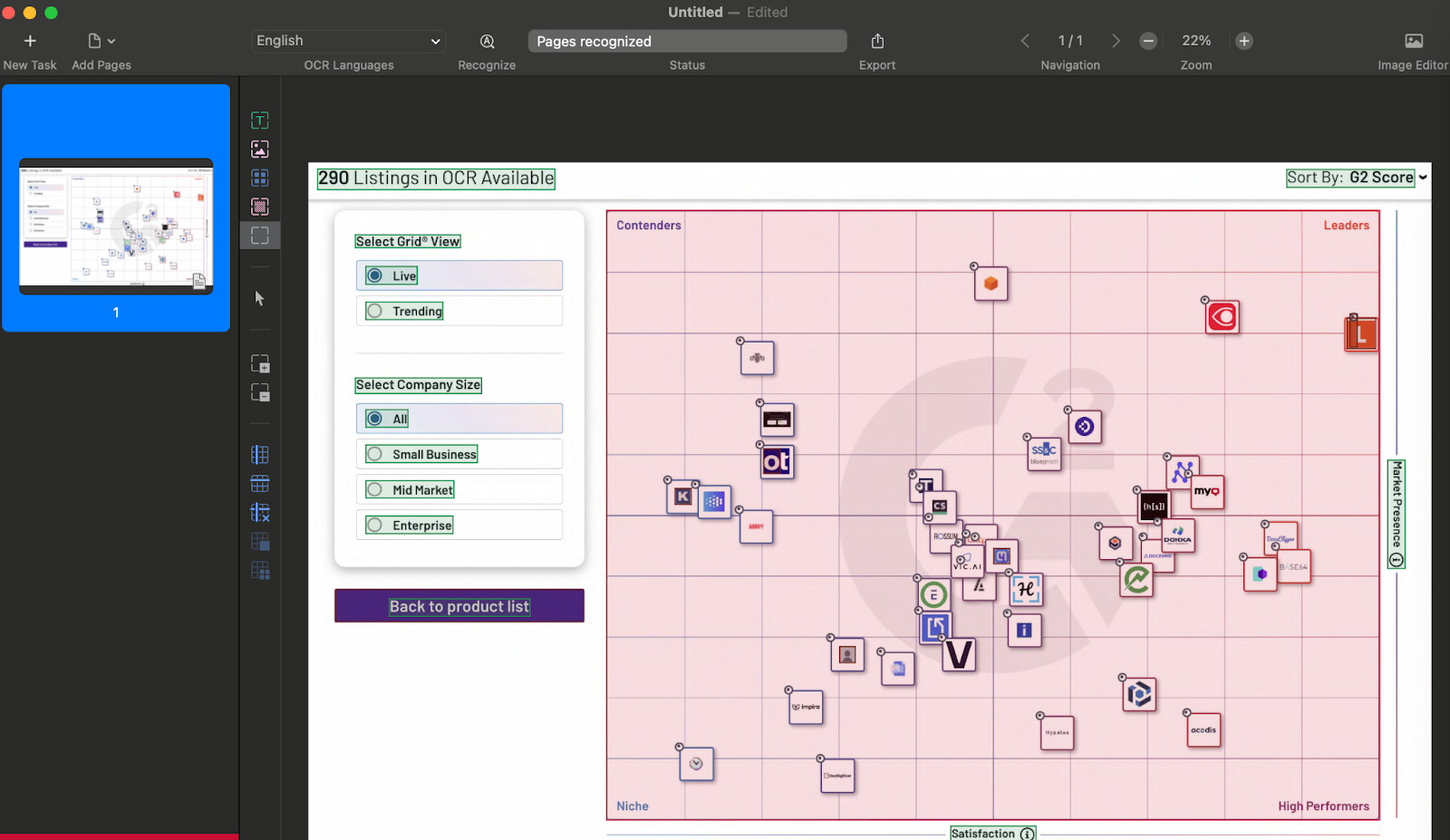The height and width of the screenshot is (840, 1450).
Task: Click the 'Select Company Size' label
Action: (x=418, y=385)
